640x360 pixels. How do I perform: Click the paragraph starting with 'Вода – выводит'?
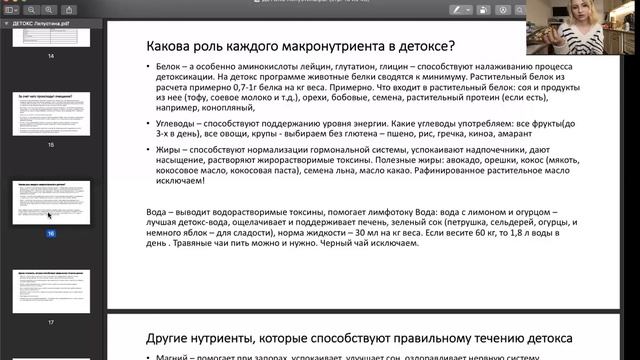(362, 227)
